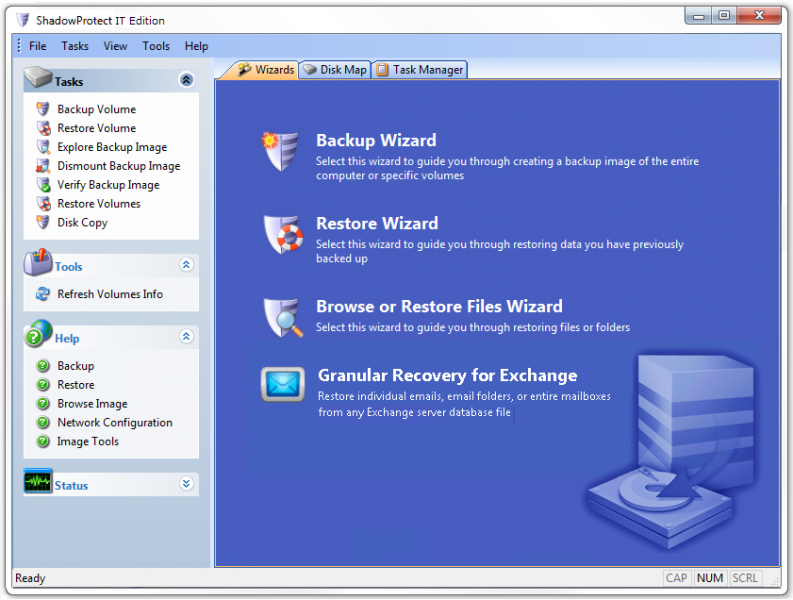Click the CAP status bar indicator
The image size is (793, 600).
click(676, 578)
